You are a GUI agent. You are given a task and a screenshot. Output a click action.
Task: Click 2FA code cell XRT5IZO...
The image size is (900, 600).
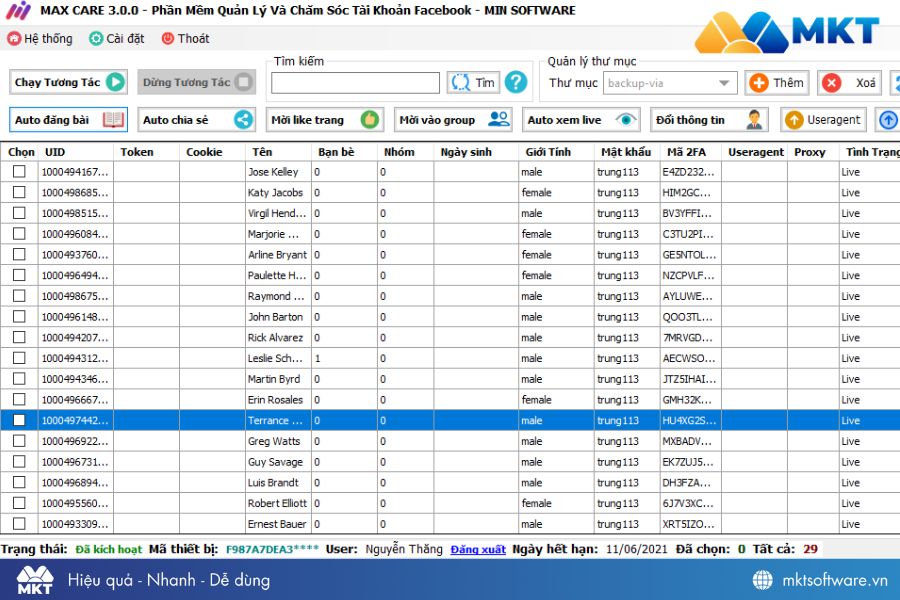point(690,524)
